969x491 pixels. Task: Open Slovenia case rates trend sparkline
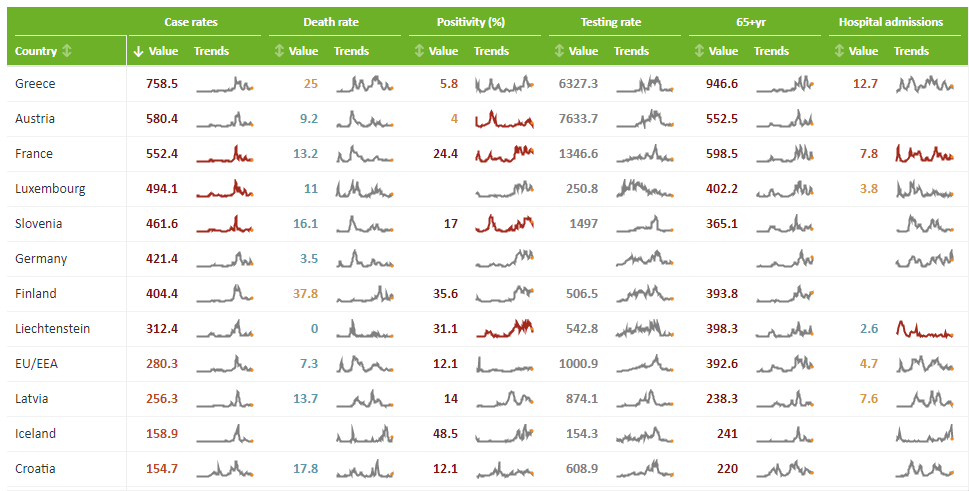coord(225,224)
